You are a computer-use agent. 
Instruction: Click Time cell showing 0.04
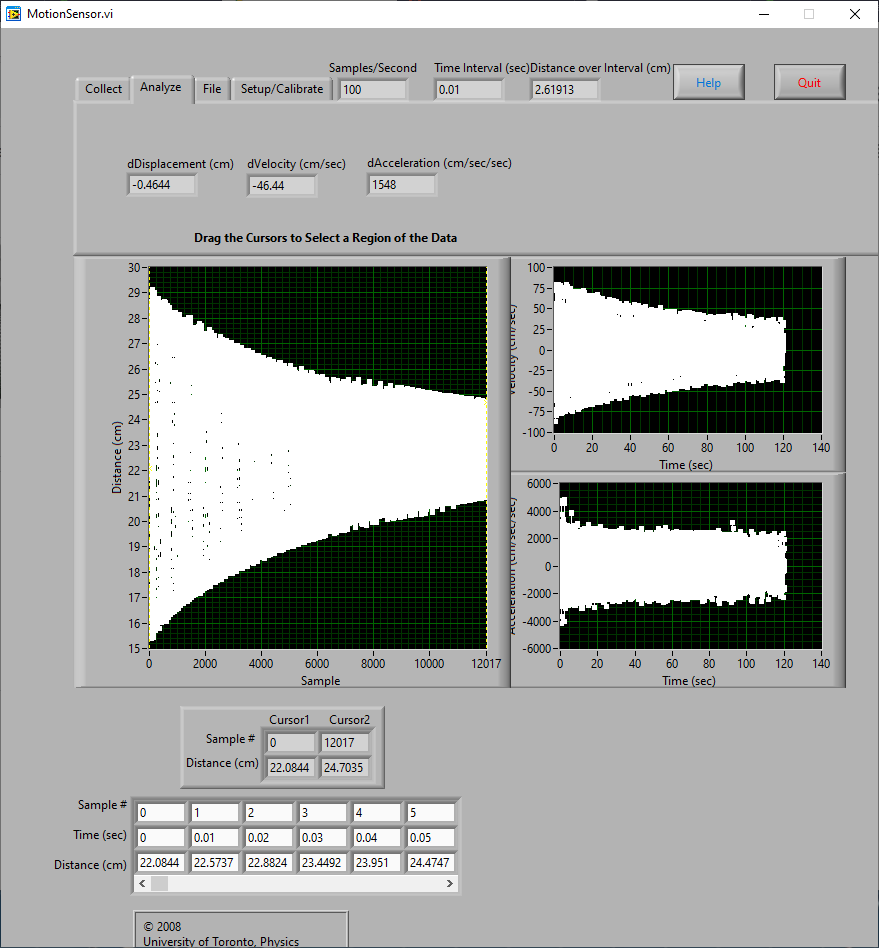coord(377,837)
